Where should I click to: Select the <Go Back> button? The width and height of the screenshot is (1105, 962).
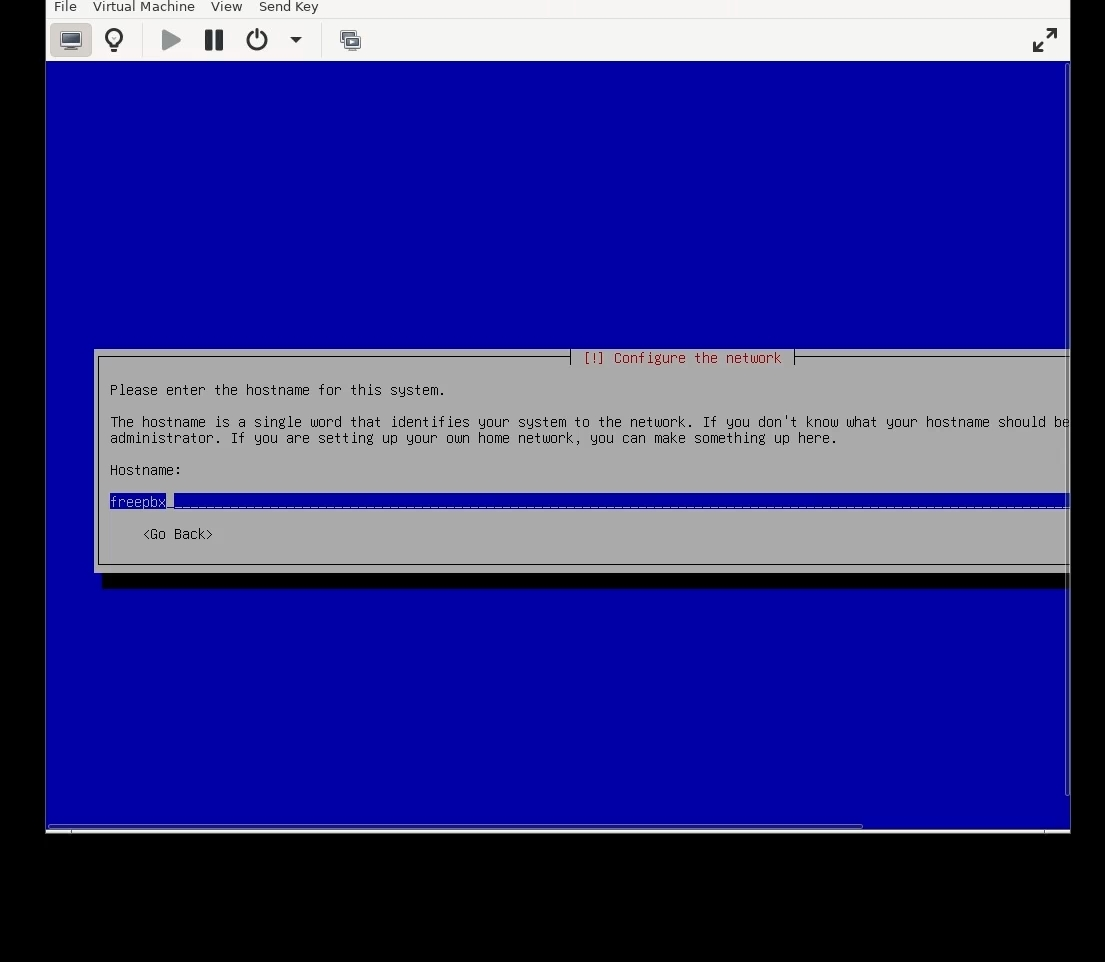click(178, 534)
